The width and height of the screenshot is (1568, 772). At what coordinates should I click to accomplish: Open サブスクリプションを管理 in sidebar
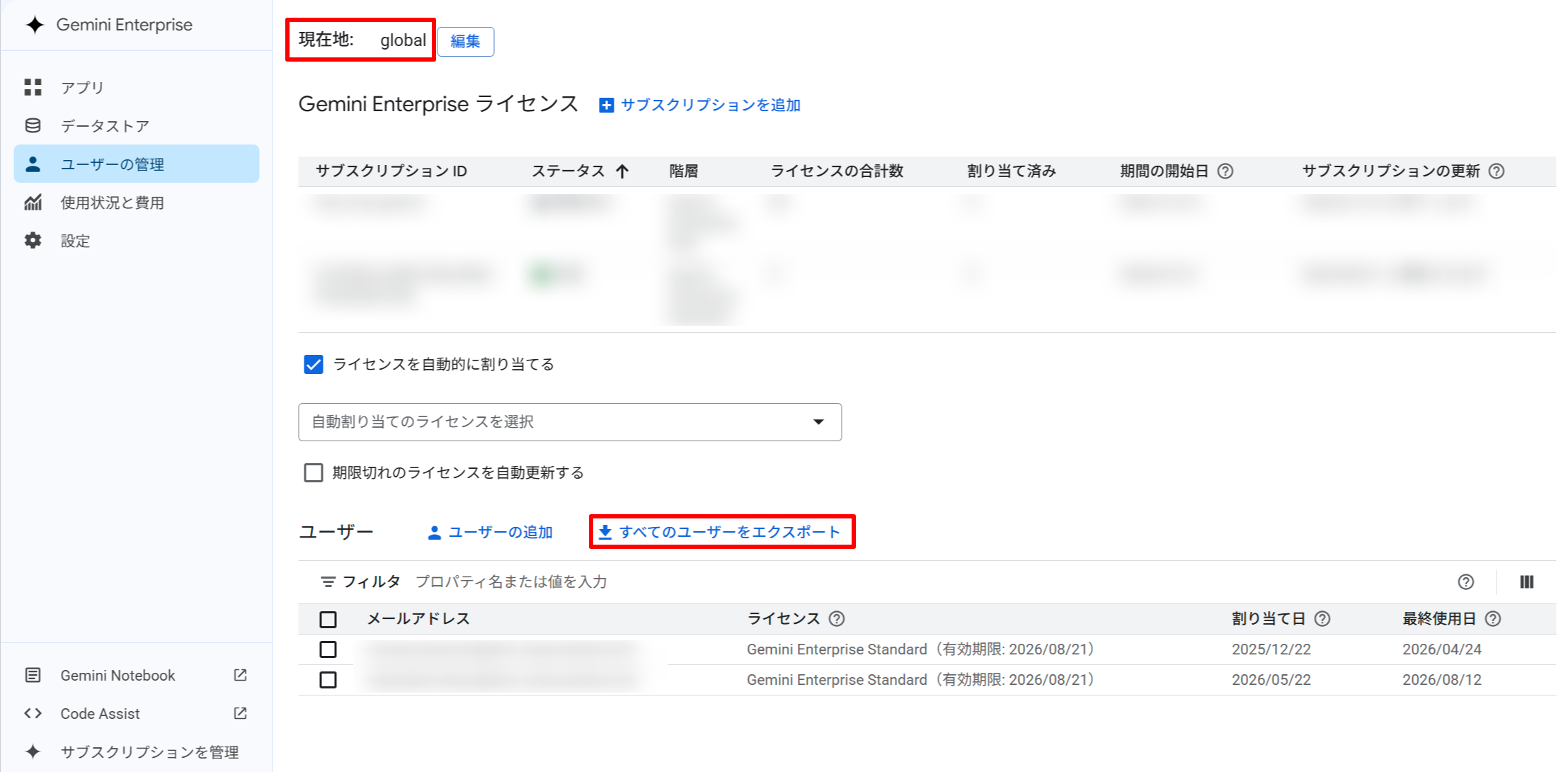pyautogui.click(x=137, y=751)
